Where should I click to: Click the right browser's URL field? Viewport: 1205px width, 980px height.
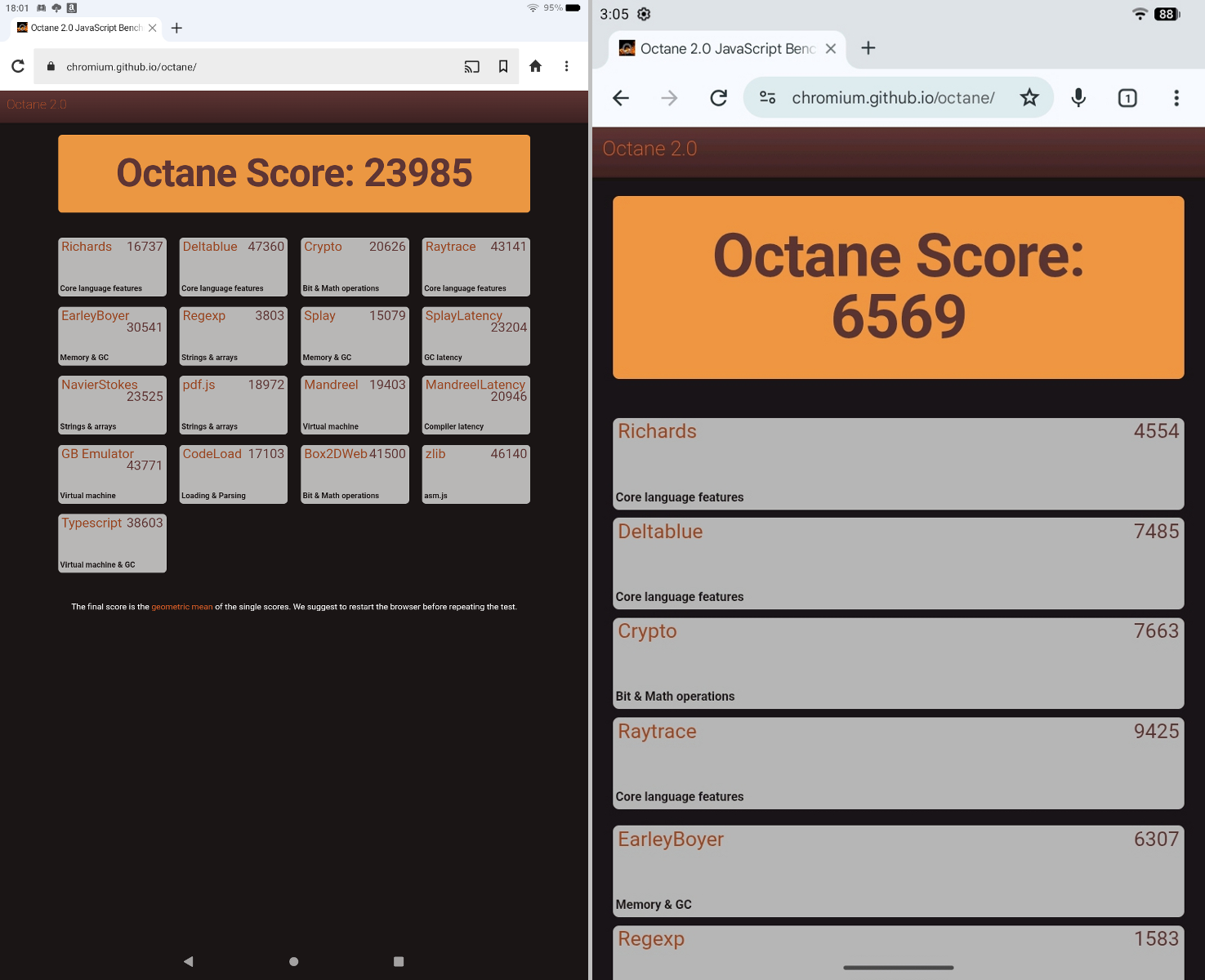point(893,98)
